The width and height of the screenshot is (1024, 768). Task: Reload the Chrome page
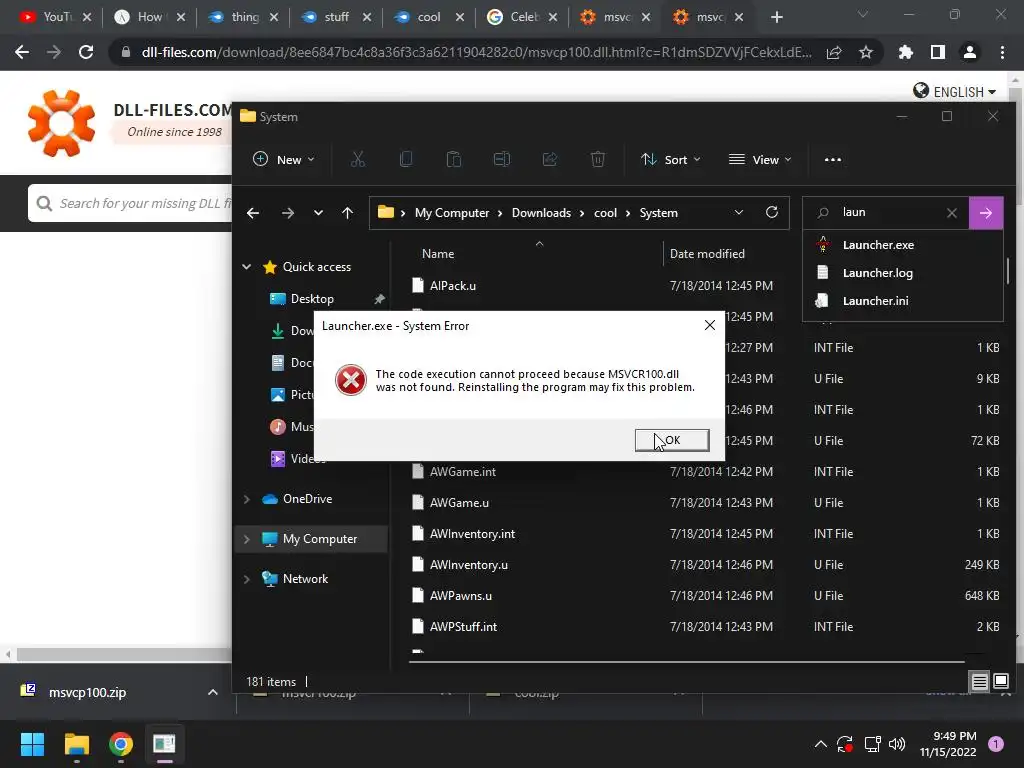(86, 52)
